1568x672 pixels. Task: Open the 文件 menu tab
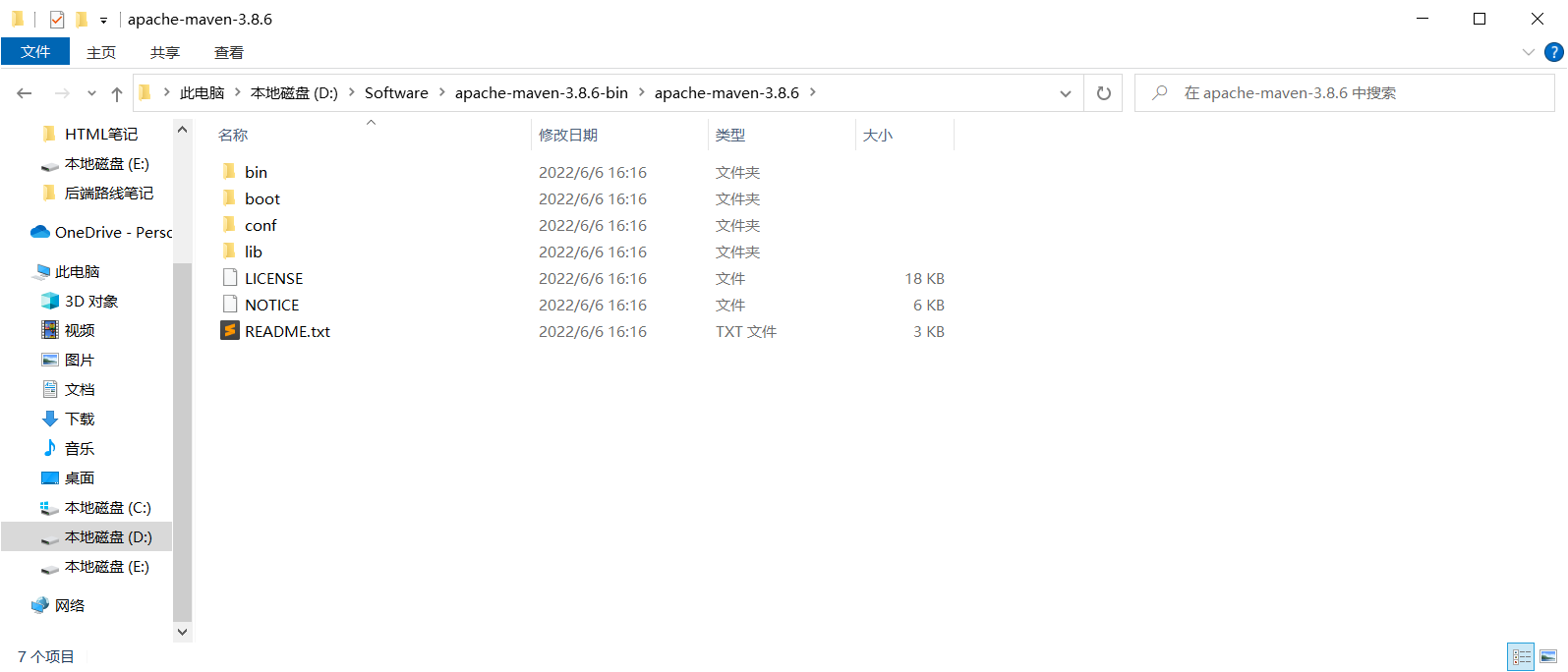35,52
